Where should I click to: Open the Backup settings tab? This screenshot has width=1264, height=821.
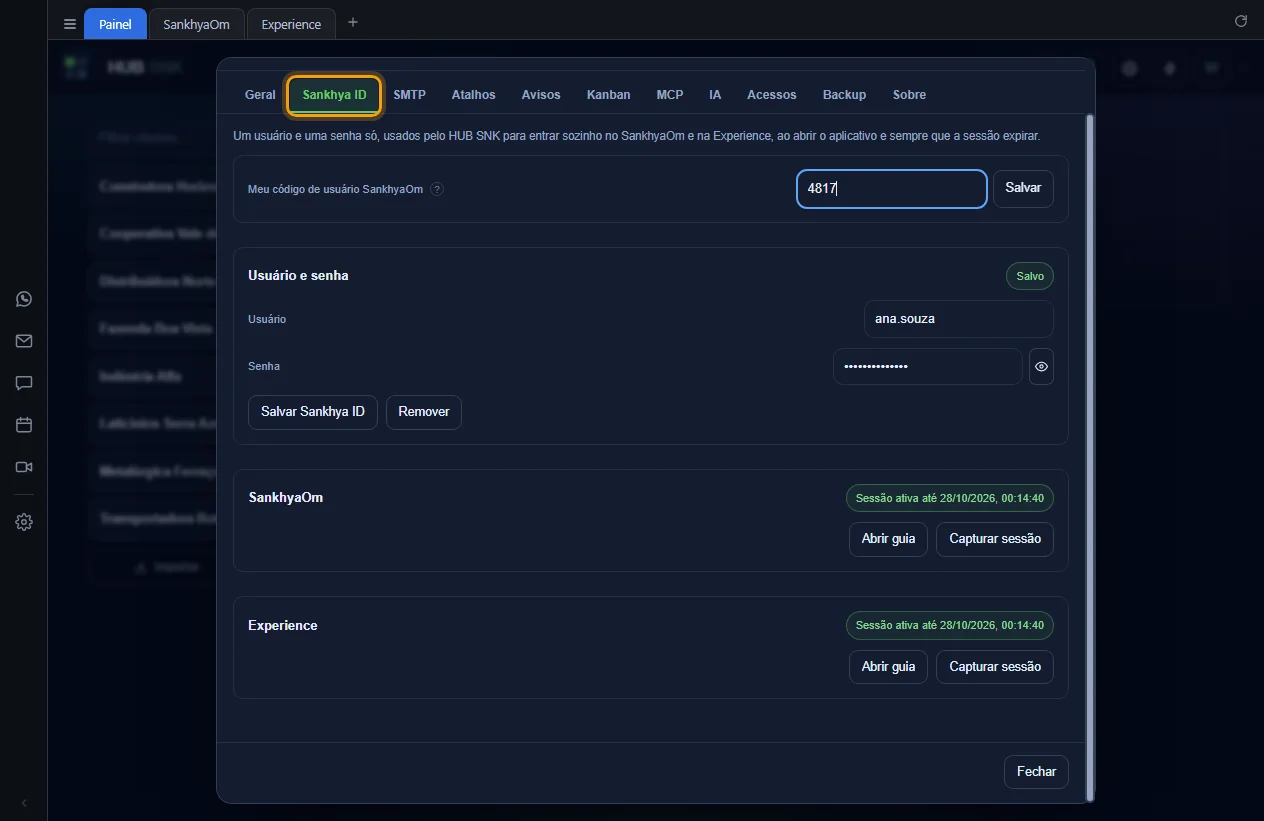coord(844,95)
